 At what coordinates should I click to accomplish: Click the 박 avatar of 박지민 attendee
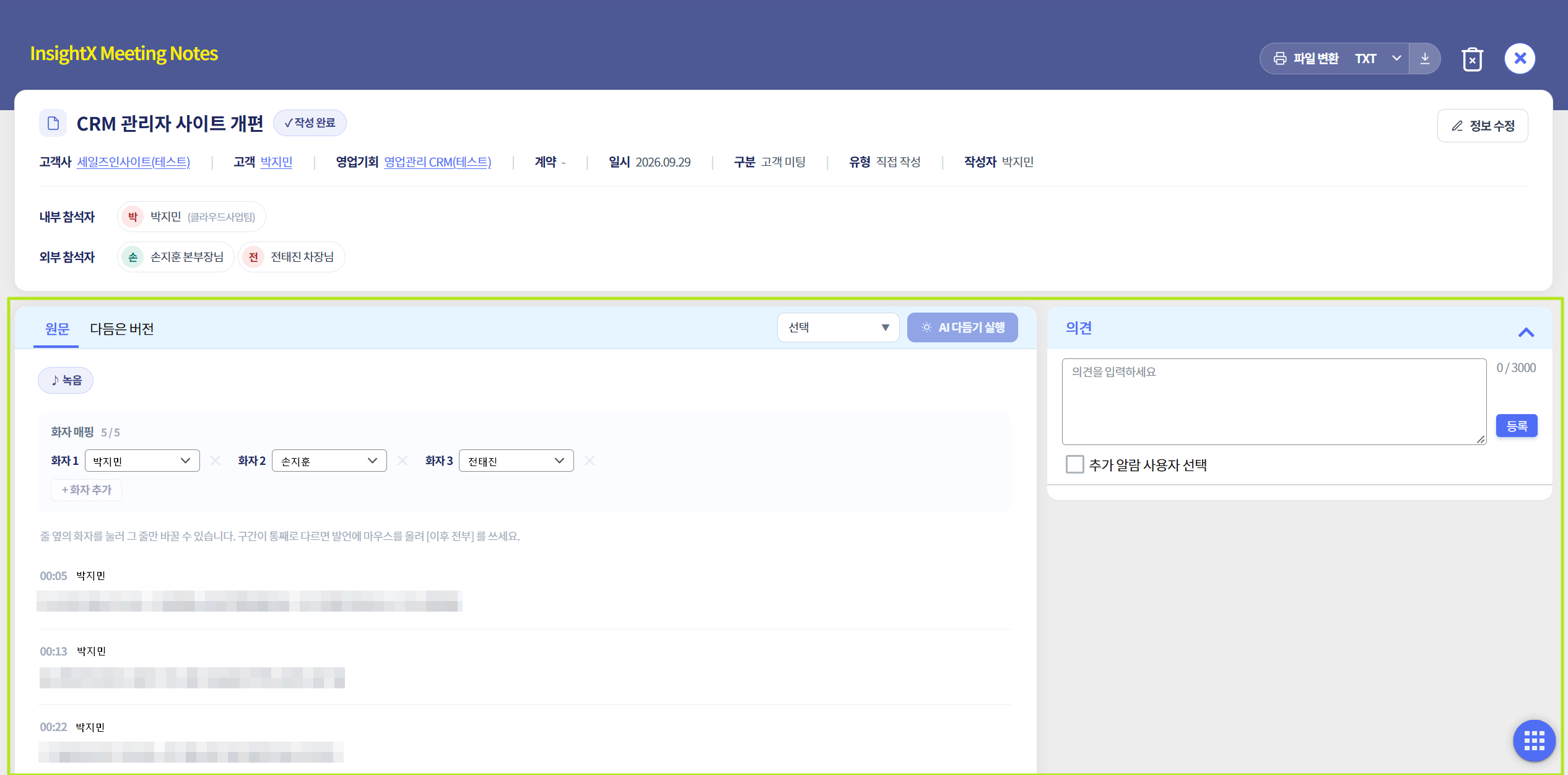tap(133, 217)
